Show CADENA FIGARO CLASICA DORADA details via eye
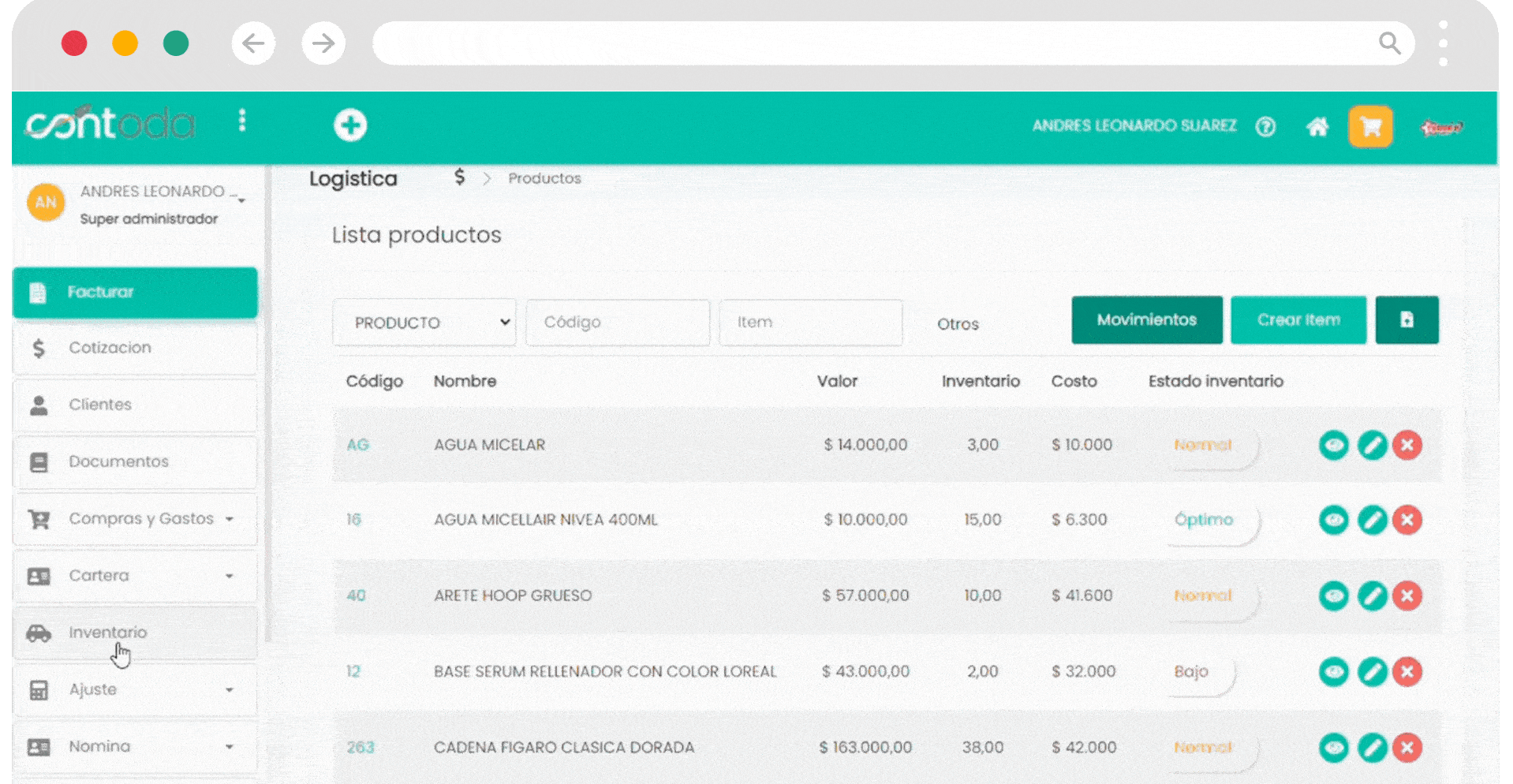 1333,747
